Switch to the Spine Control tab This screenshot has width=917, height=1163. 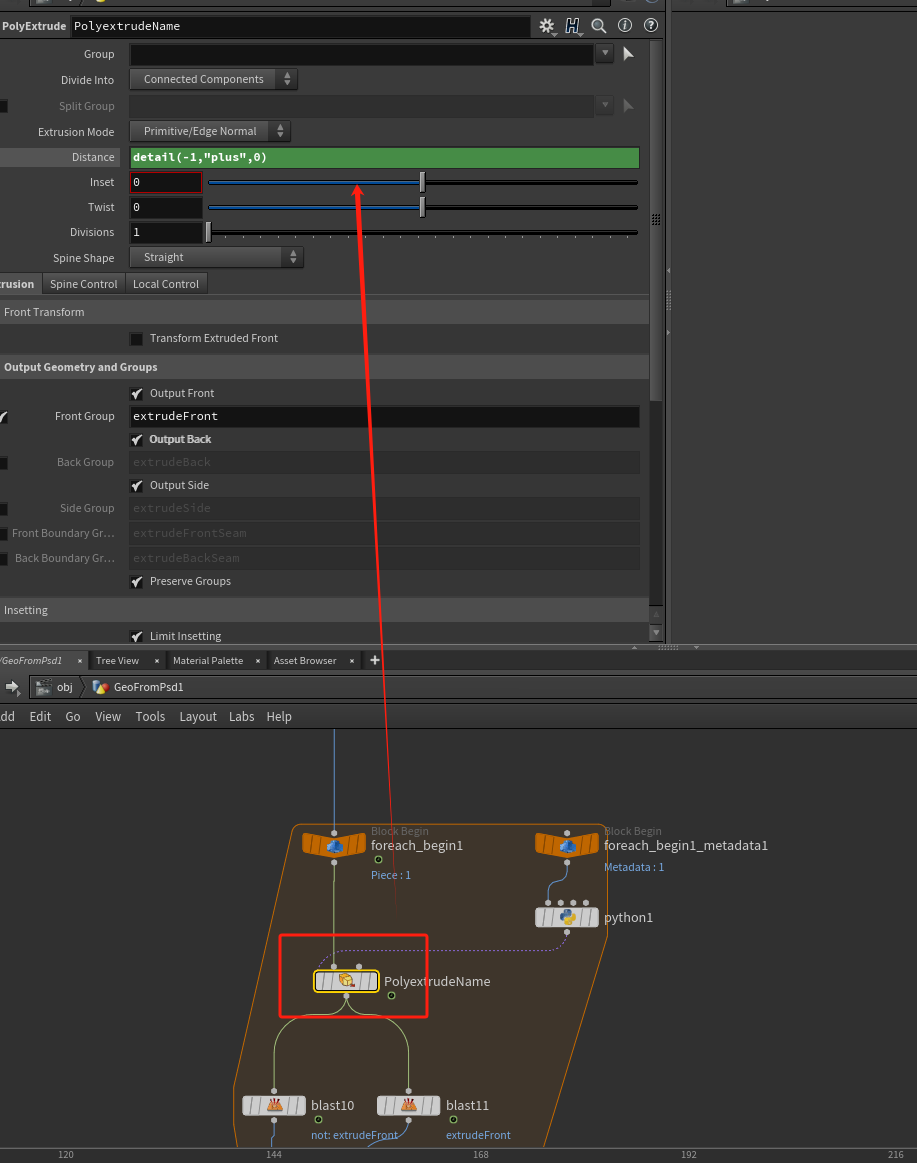point(84,284)
